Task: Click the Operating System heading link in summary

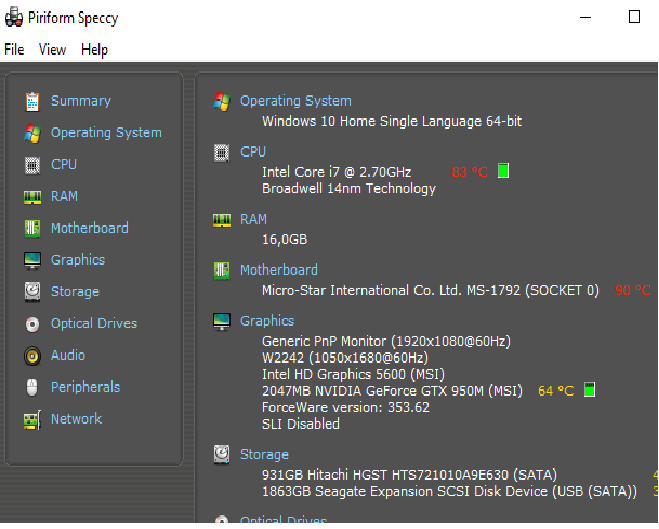Action: click(x=295, y=101)
